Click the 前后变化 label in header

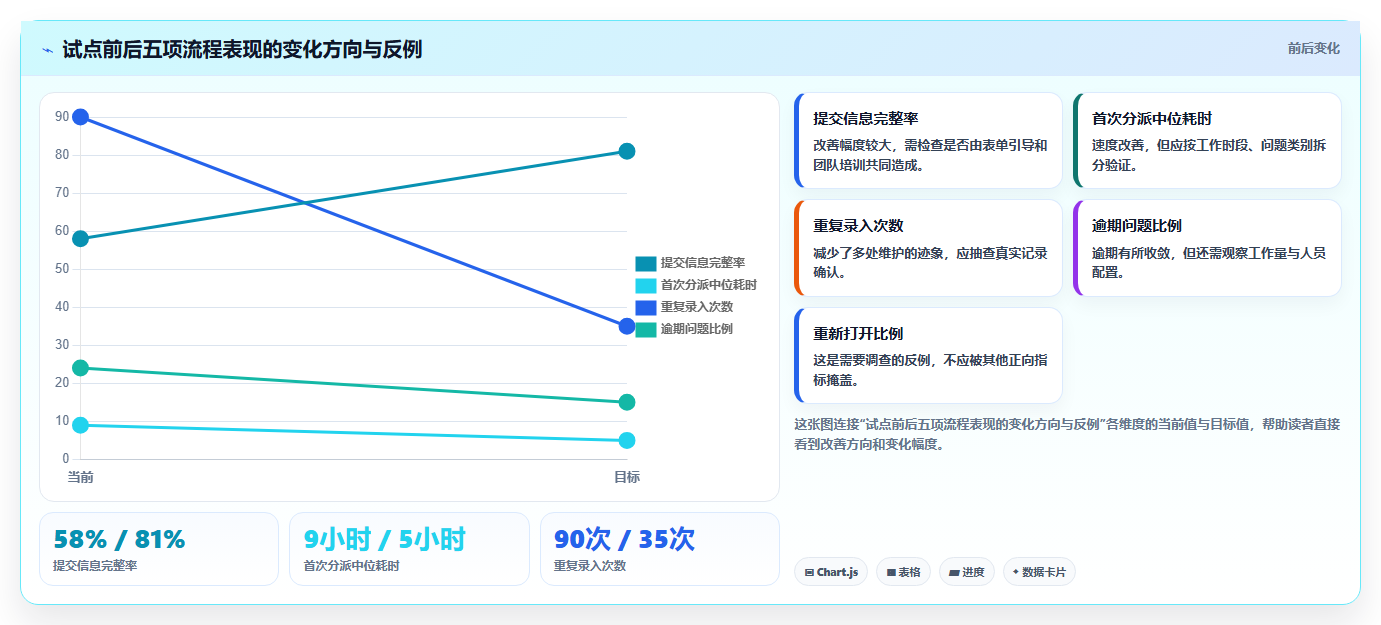(x=1313, y=48)
